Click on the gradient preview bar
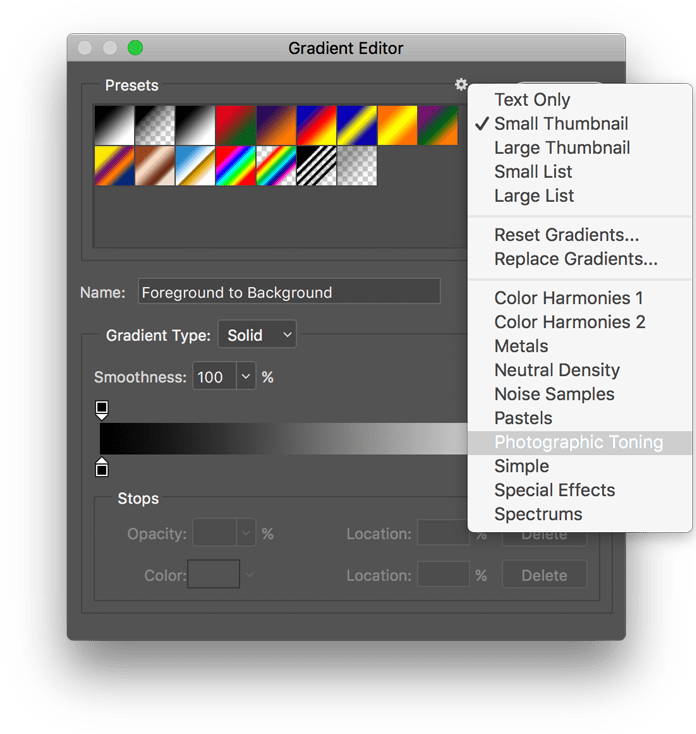The width and height of the screenshot is (696, 734). tap(284, 439)
